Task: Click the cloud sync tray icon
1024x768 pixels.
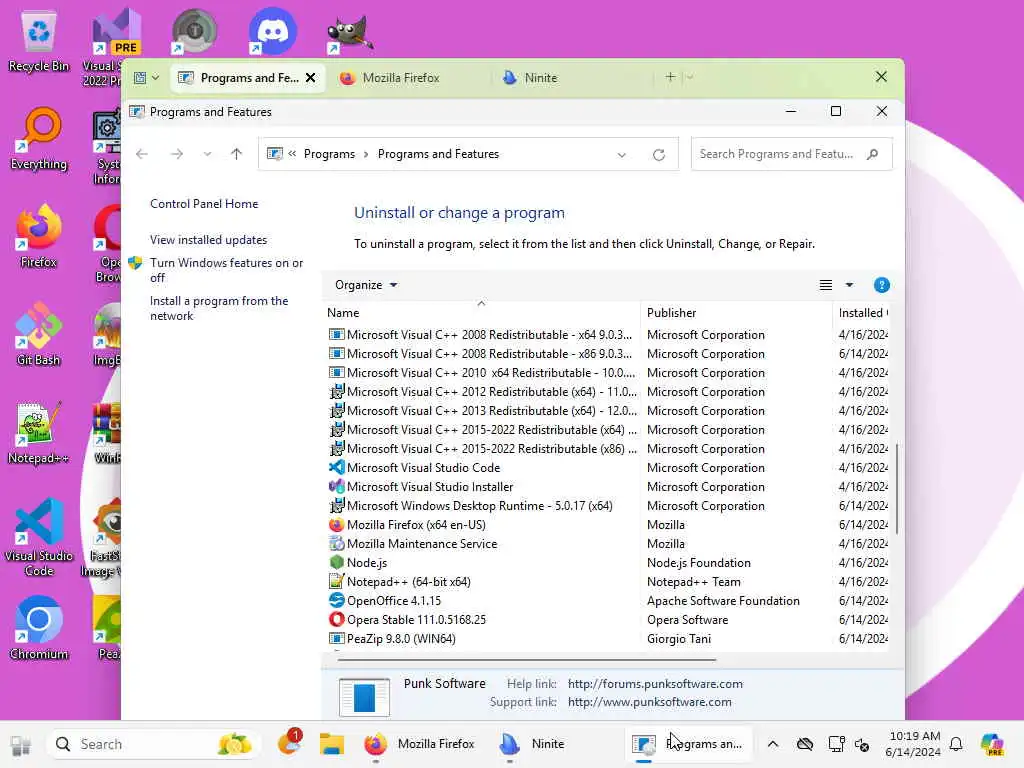Action: (x=805, y=744)
